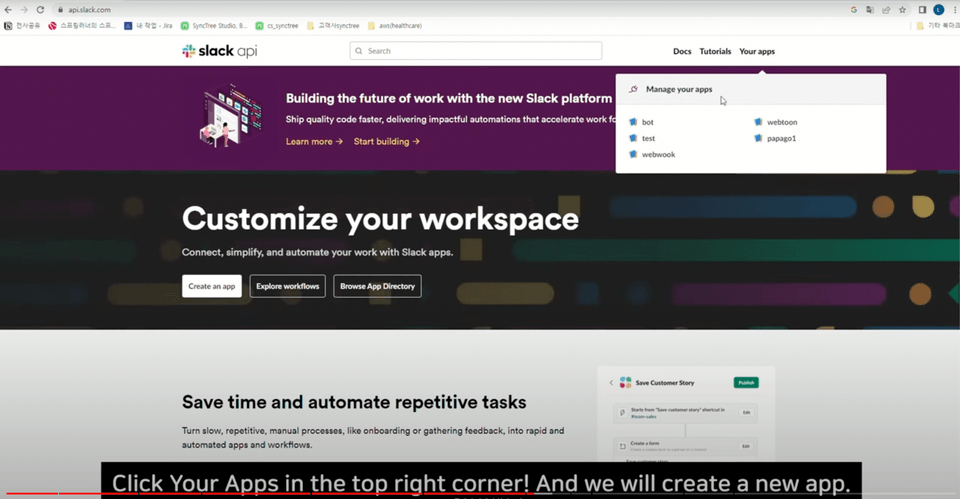The height and width of the screenshot is (499, 960).
Task: Click the back chevron beside Save Customer Story
Action: click(611, 383)
